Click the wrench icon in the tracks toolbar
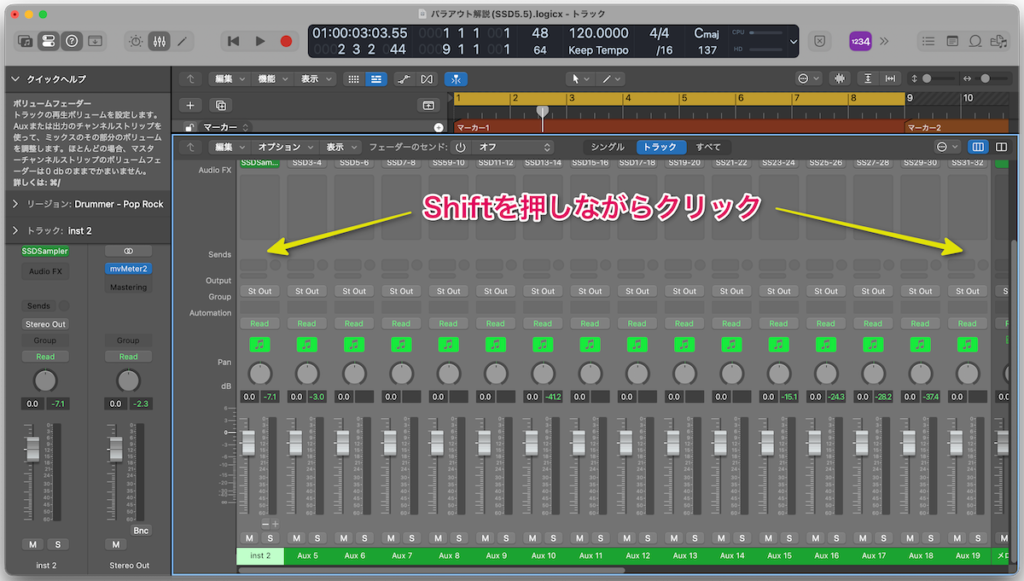Screen dimensions: 1024x581 click(405, 78)
